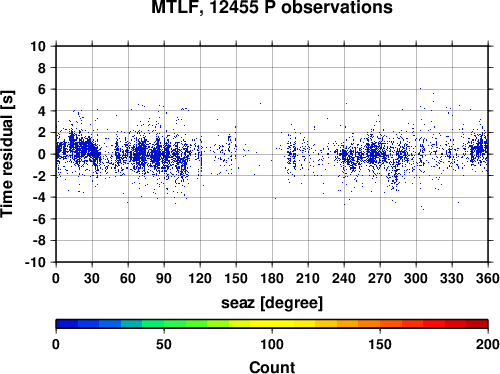Click the y-axis tick label 6
This screenshot has width=500, height=374.
point(42,89)
